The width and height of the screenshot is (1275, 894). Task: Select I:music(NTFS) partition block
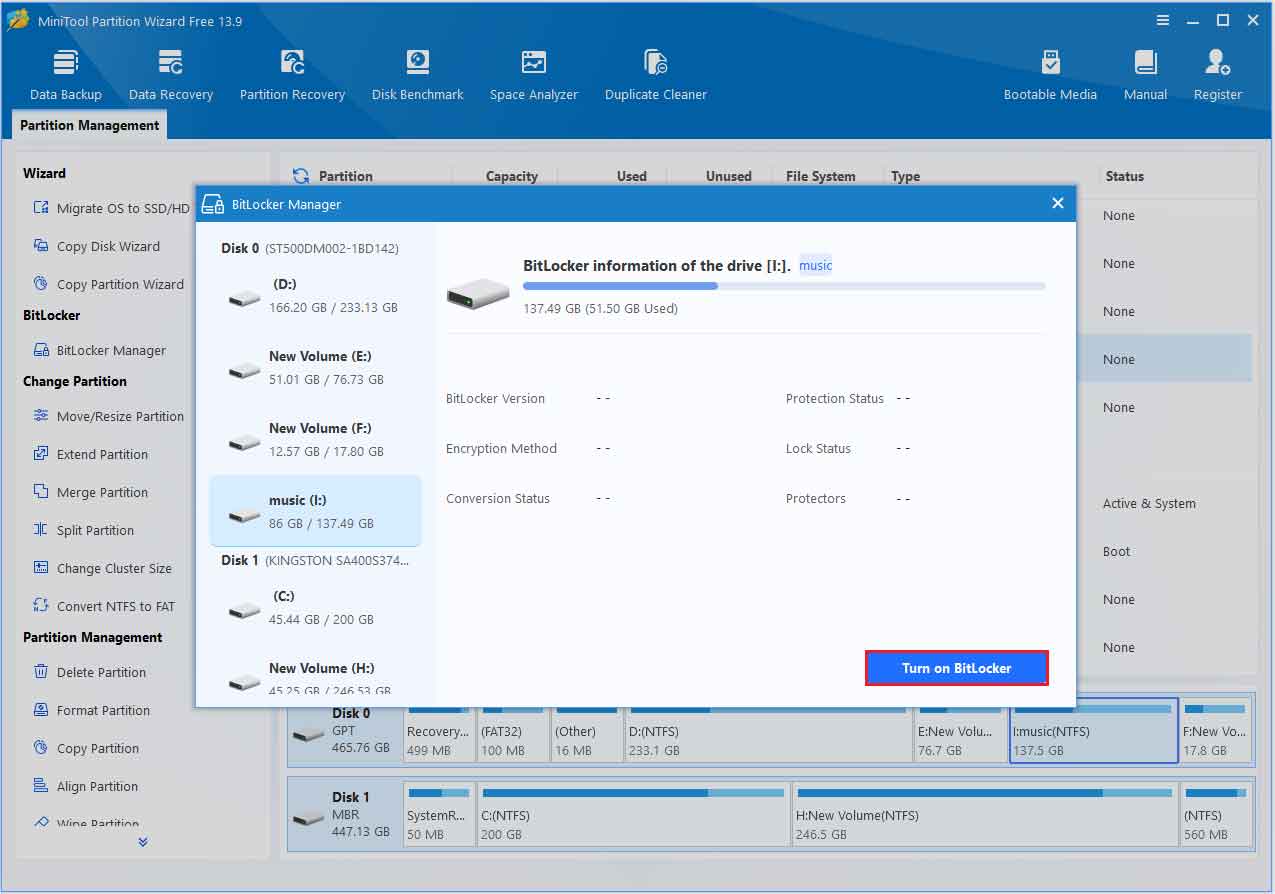click(1094, 731)
